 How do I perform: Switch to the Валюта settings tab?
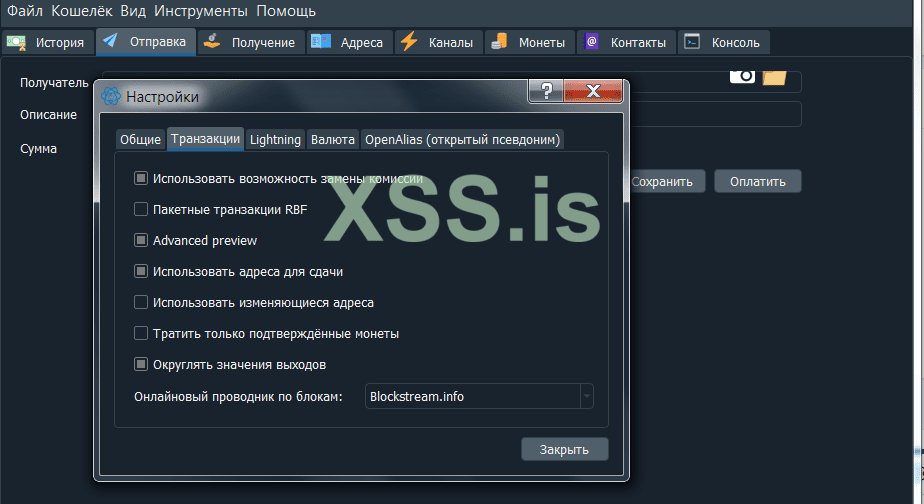[332, 140]
